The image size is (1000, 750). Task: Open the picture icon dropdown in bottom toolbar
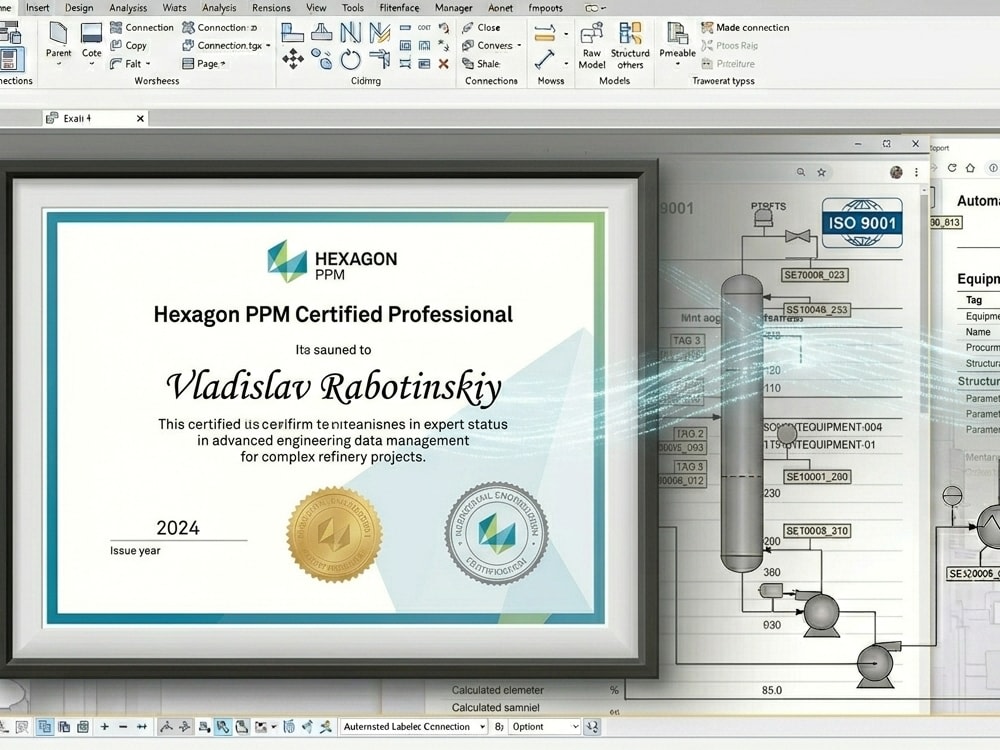(274, 726)
